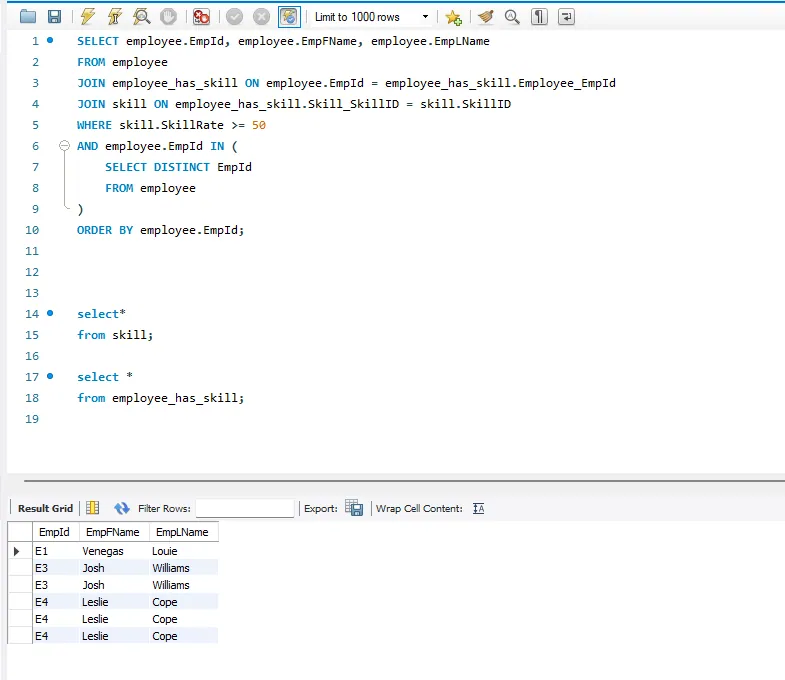
Task: Beautify the SQL query with the broom
Action: (485, 17)
